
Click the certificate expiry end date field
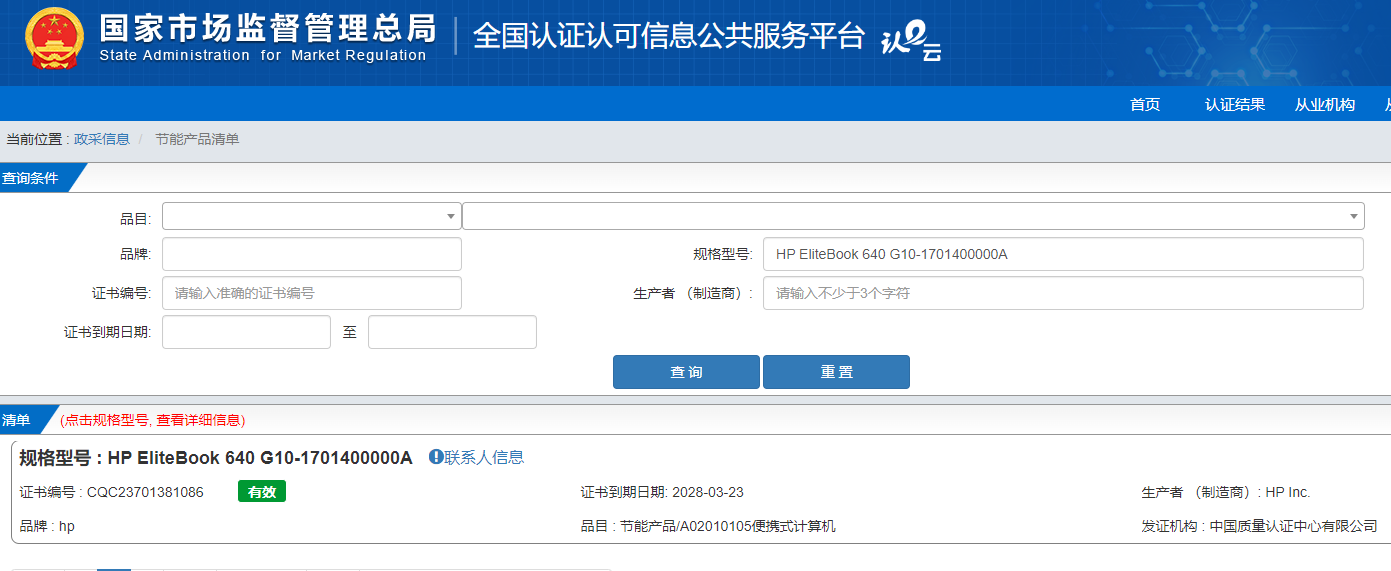[452, 332]
